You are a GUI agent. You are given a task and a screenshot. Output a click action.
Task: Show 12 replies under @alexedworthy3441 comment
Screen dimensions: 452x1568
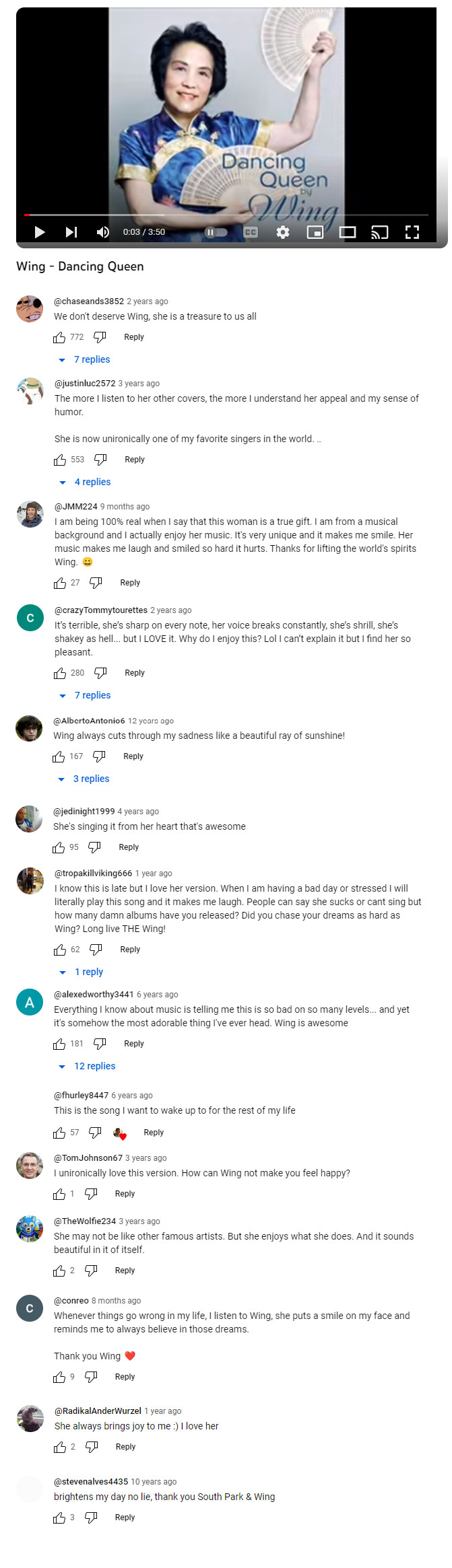(x=94, y=1066)
